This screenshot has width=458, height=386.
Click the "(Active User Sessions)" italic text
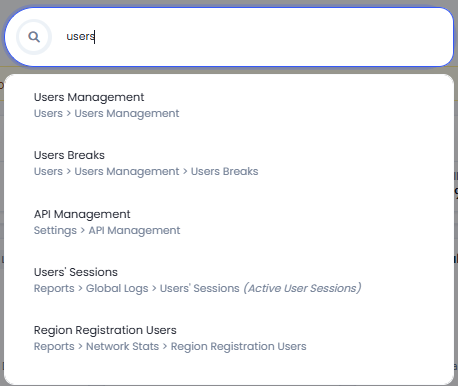pos(302,288)
